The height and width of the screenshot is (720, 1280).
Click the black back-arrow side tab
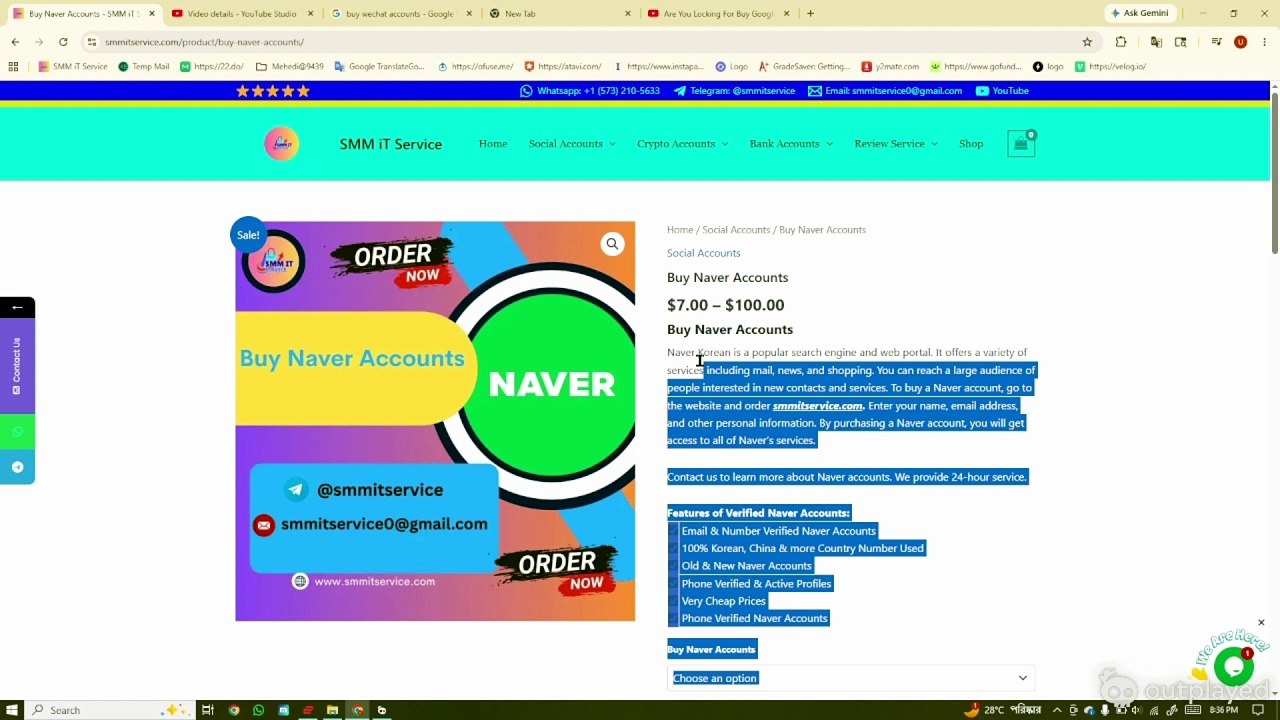(17, 308)
